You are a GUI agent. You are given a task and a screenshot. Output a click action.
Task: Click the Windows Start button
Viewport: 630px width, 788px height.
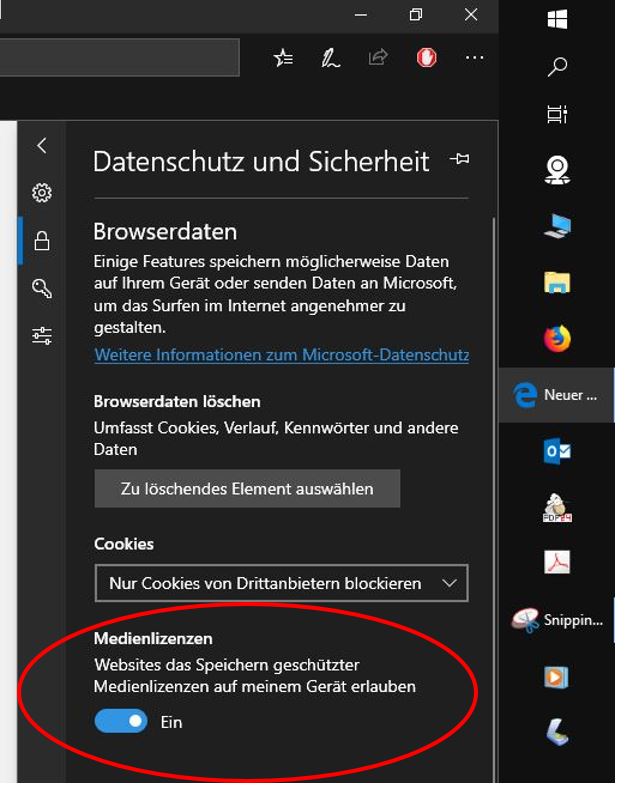pos(557,20)
